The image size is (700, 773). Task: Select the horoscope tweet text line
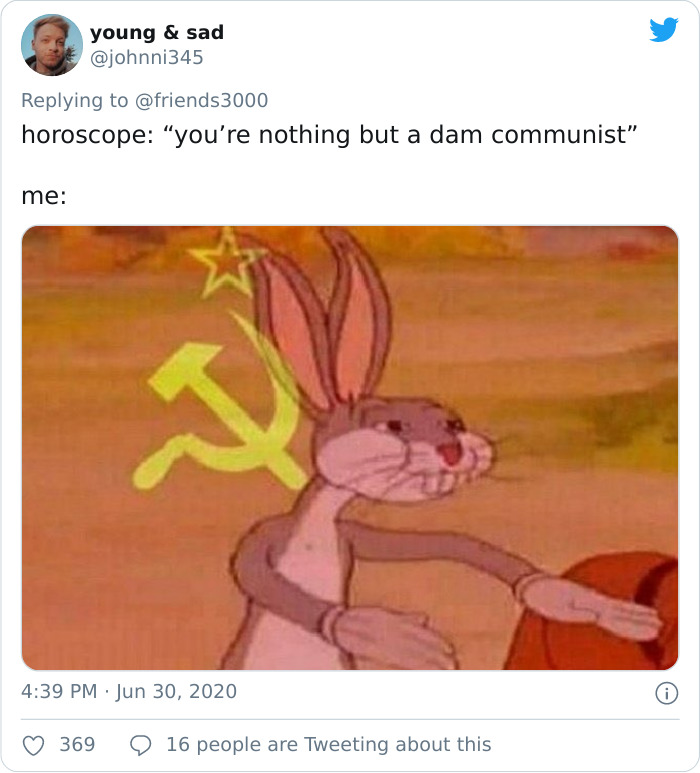[329, 135]
